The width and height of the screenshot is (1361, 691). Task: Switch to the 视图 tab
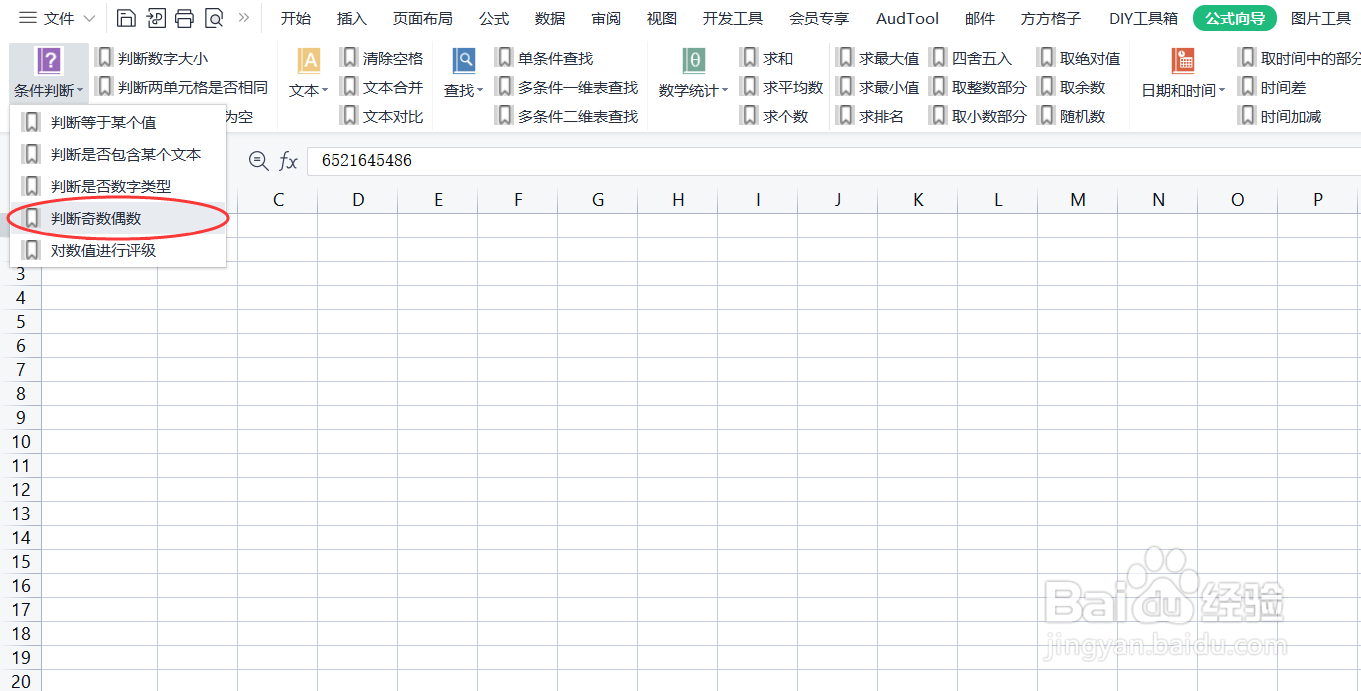point(661,18)
